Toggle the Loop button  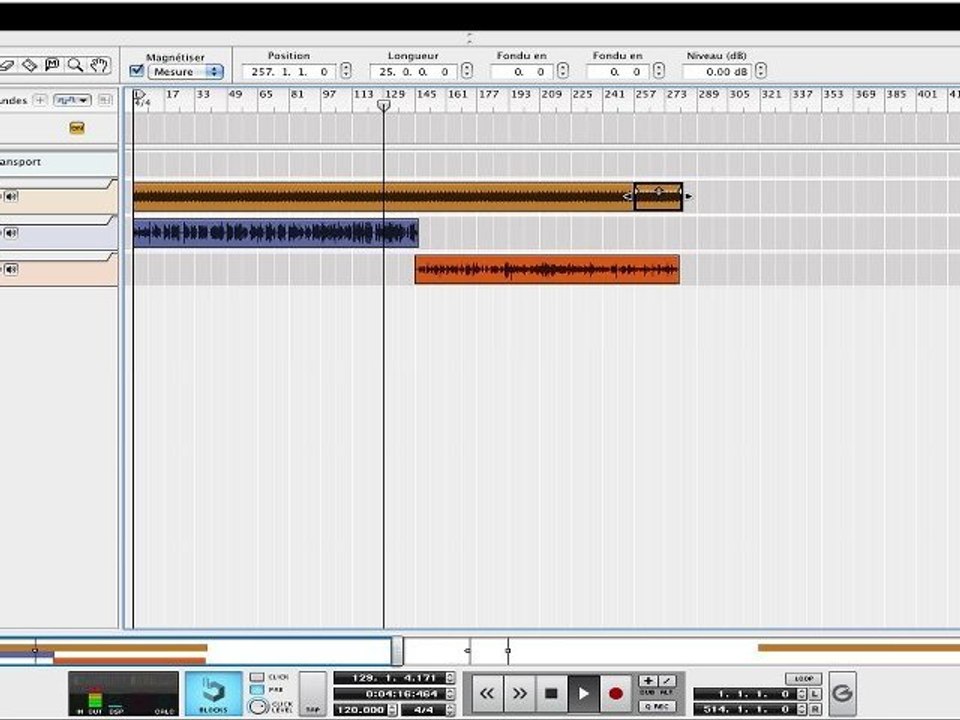pos(803,678)
